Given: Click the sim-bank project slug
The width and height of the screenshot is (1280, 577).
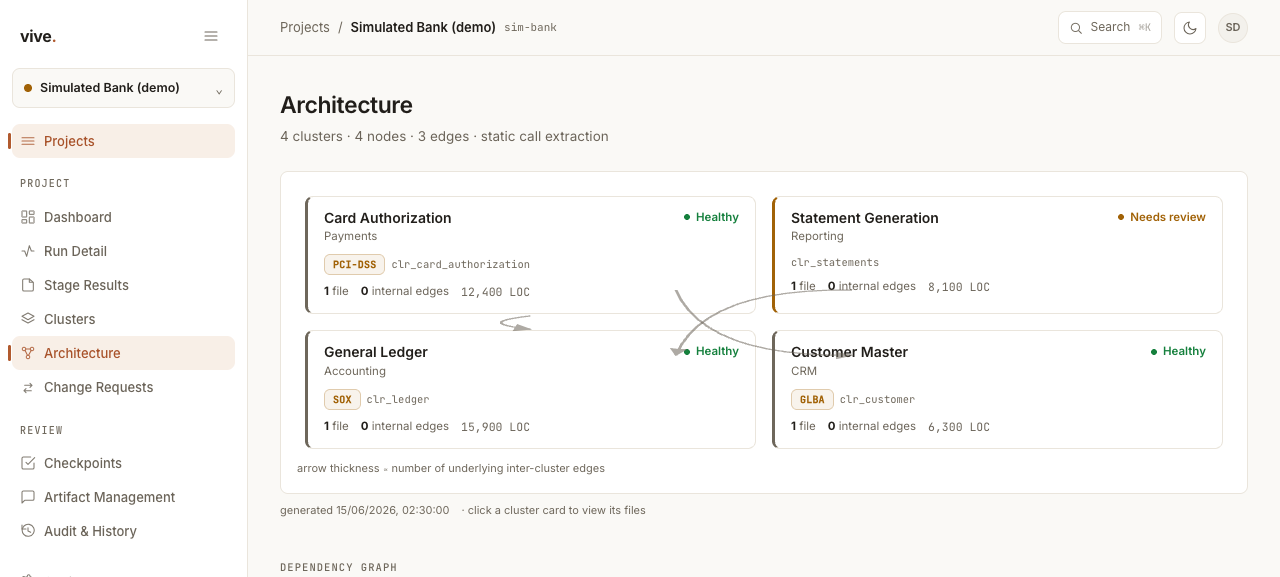Looking at the screenshot, I should coord(531,28).
